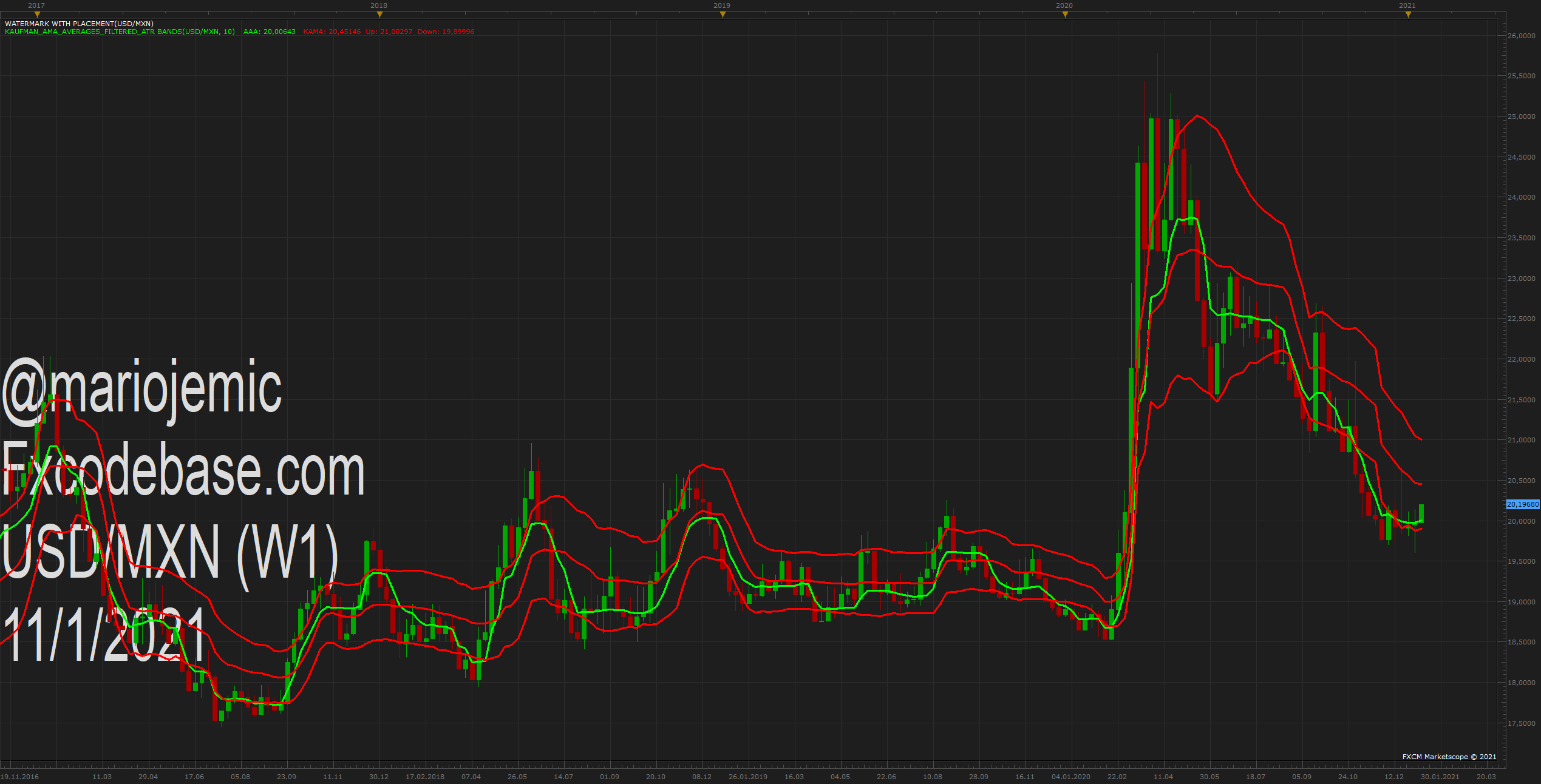Click the 25,0000 price axis label
Image resolution: width=1541 pixels, height=784 pixels.
tap(1521, 117)
